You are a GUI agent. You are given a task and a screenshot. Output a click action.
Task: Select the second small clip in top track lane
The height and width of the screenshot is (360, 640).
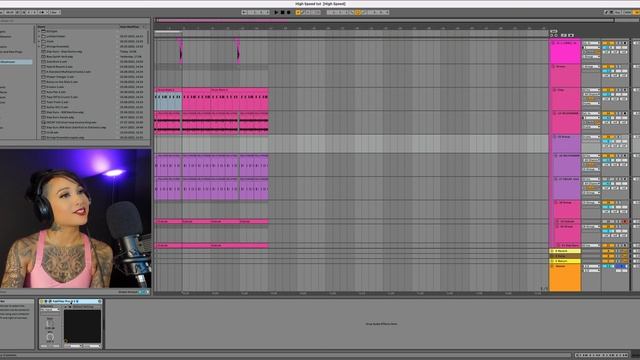(x=238, y=51)
